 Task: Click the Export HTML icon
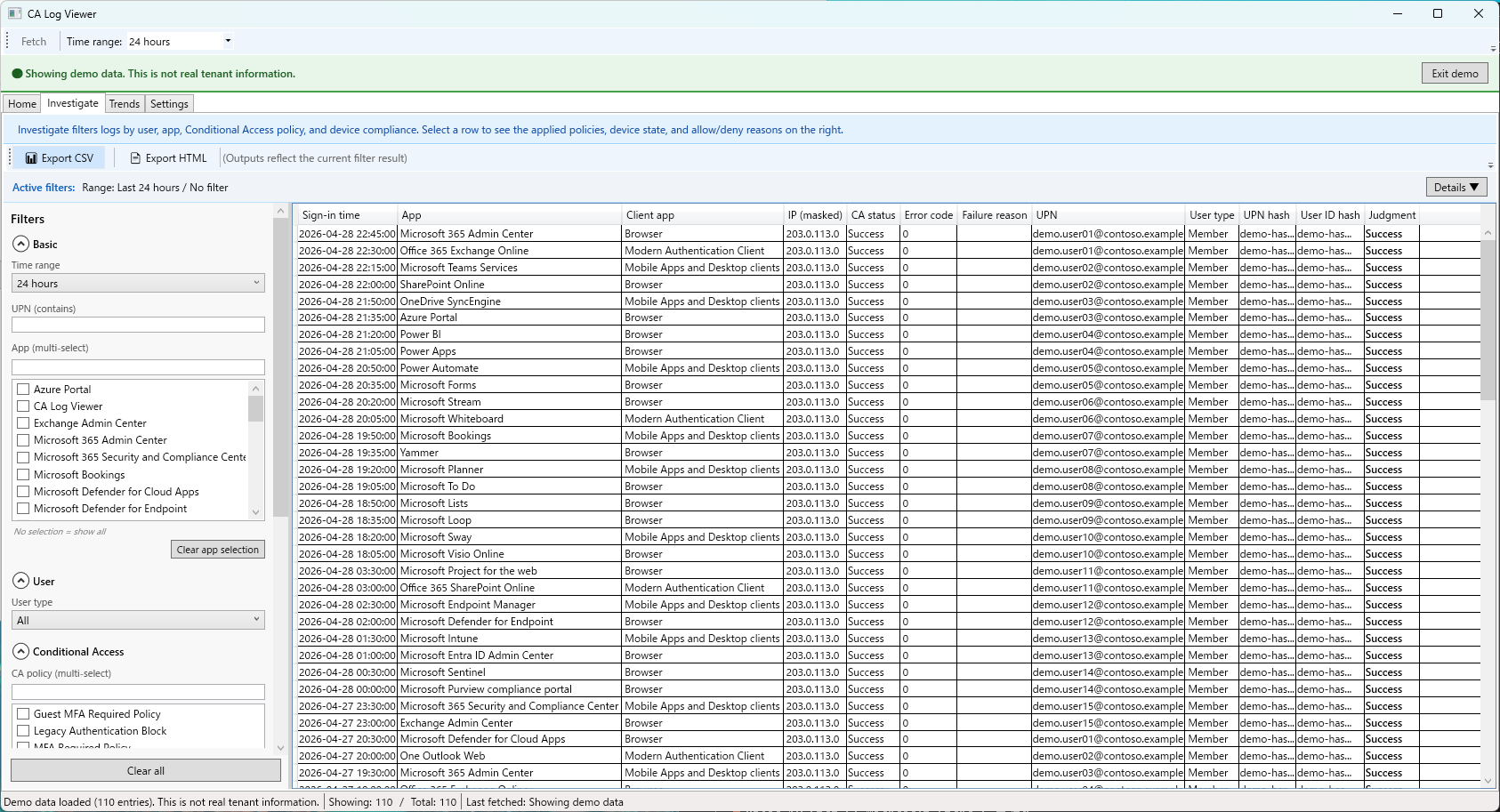coord(133,157)
